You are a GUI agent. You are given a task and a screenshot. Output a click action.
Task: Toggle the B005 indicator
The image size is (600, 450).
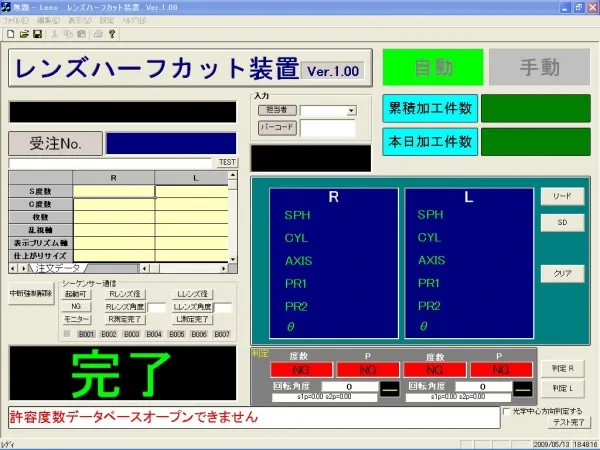pos(177,334)
